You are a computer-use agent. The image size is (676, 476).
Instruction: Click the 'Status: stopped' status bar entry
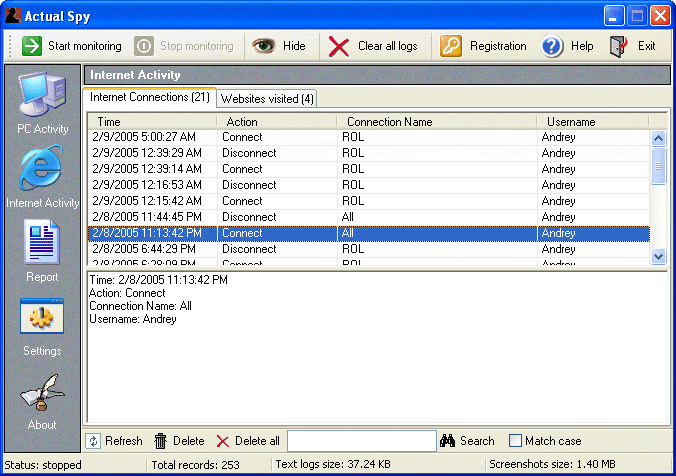pyautogui.click(x=43, y=465)
